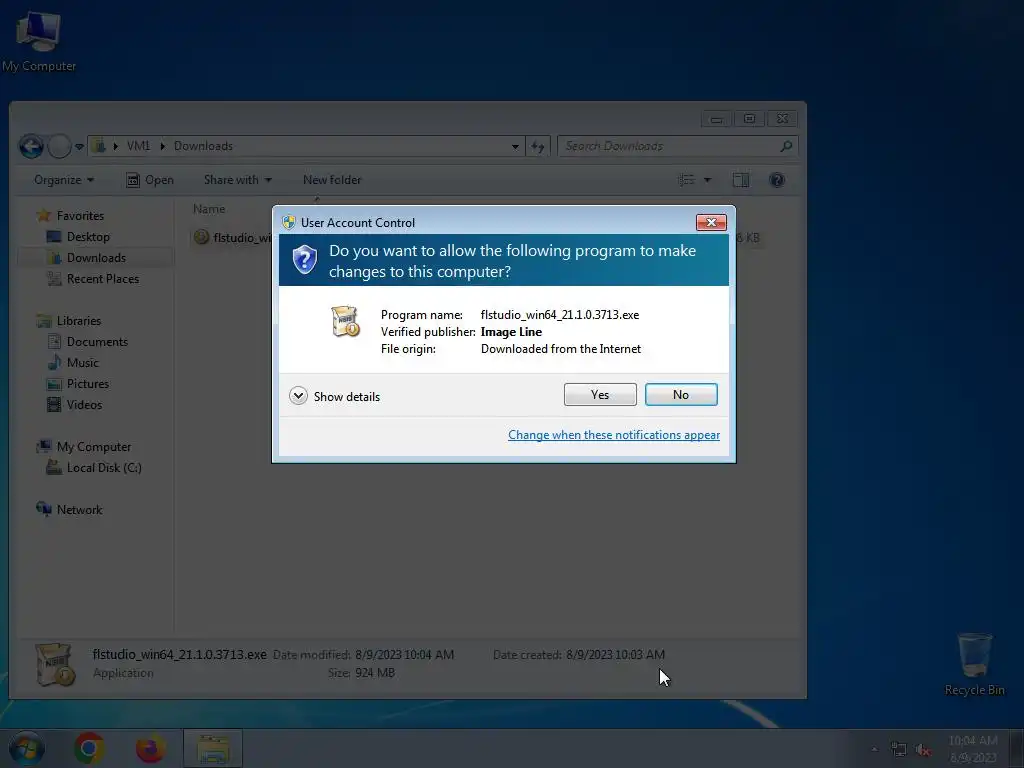Click Windows Explorer taskbar button
The width and height of the screenshot is (1024, 768).
pyautogui.click(x=213, y=748)
